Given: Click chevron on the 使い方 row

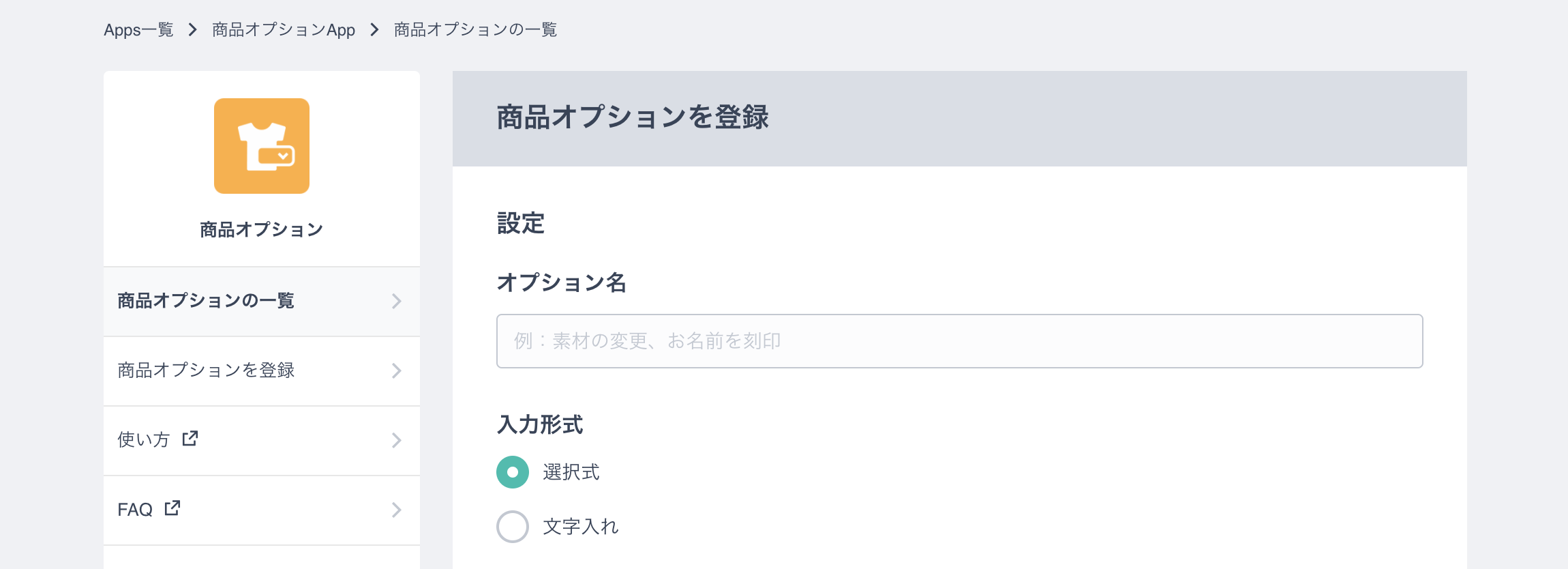Looking at the screenshot, I should tap(396, 440).
